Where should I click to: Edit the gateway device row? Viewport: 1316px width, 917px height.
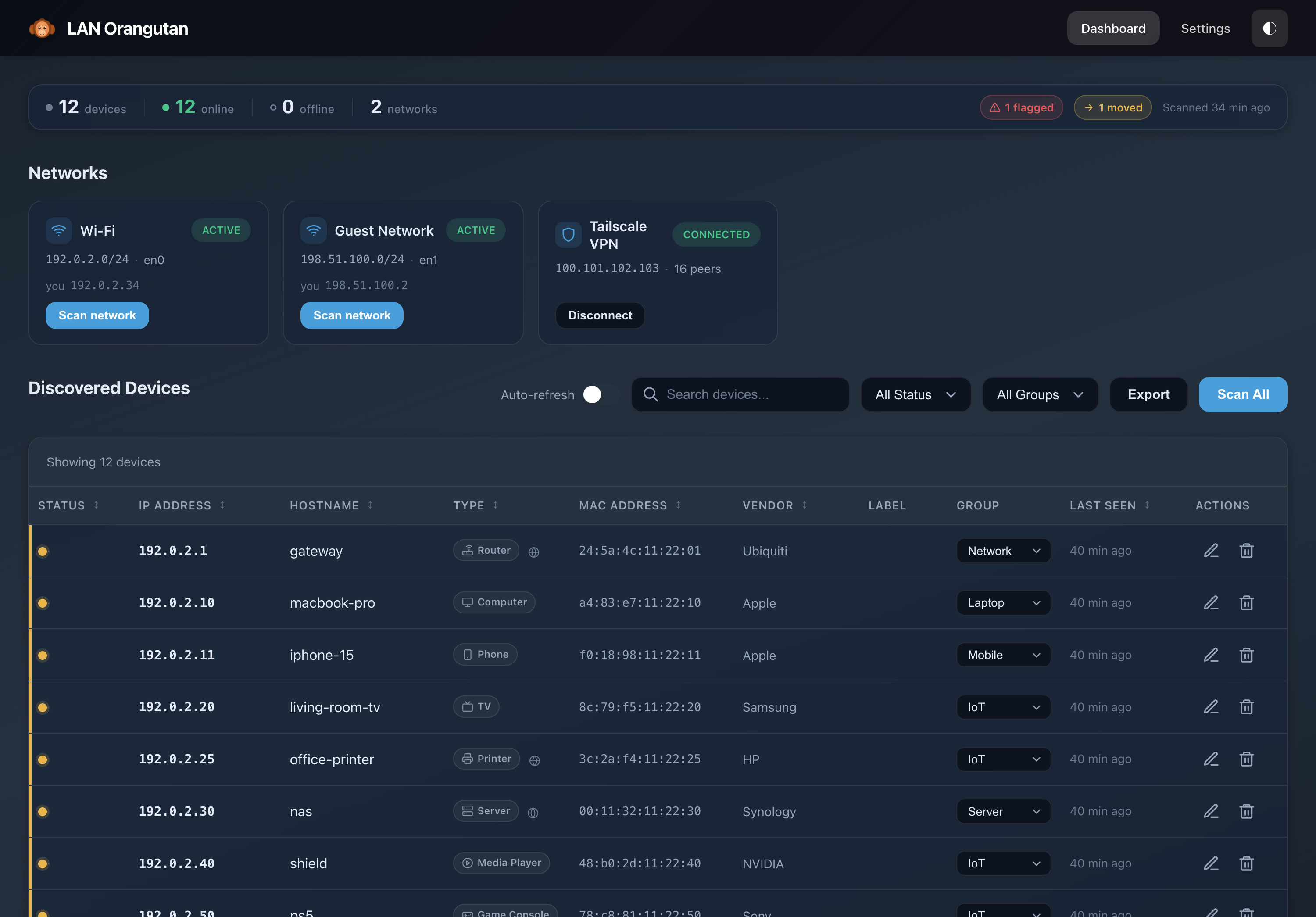(x=1211, y=551)
